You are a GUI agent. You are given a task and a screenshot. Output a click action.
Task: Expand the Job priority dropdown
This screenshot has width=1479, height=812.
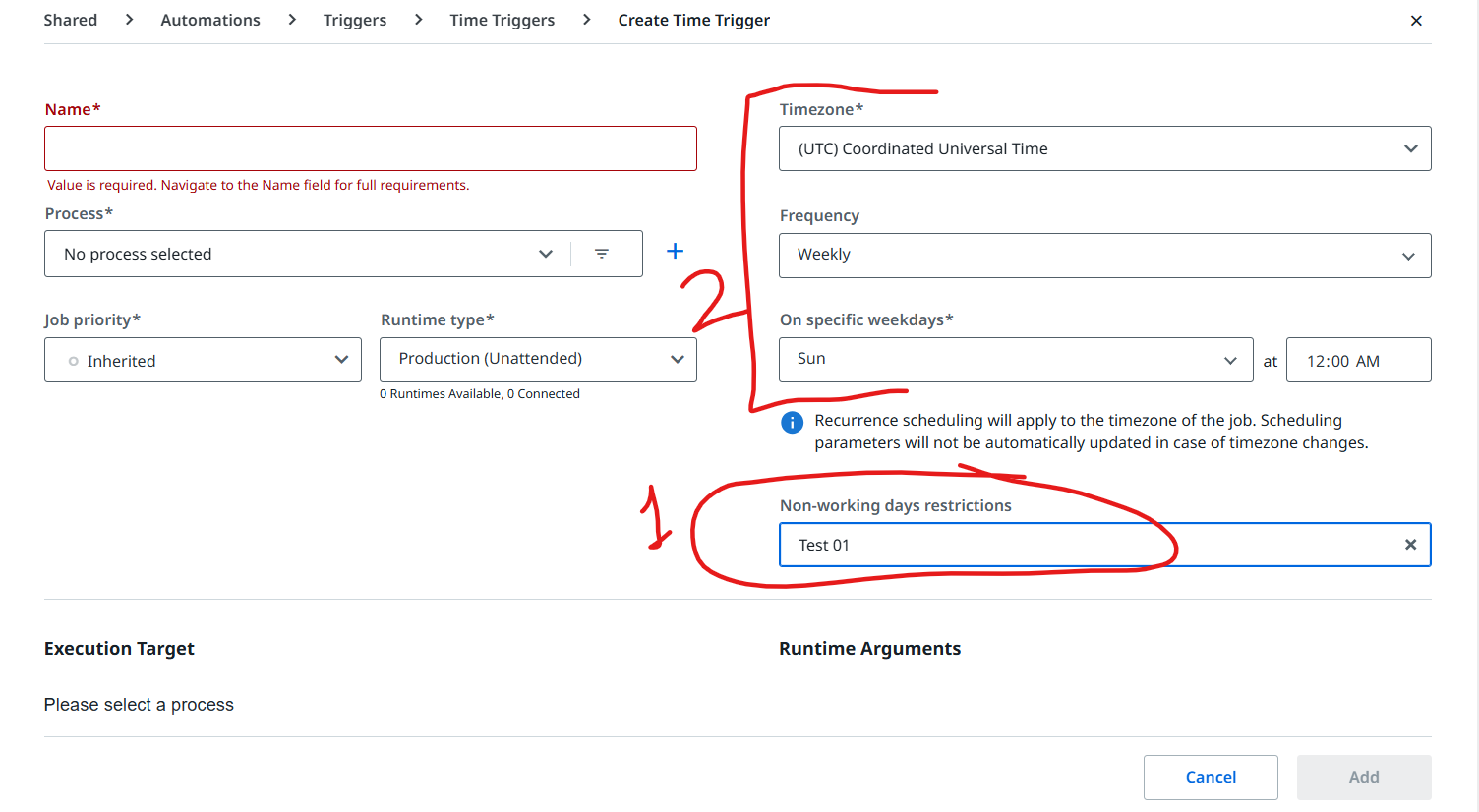coord(203,361)
